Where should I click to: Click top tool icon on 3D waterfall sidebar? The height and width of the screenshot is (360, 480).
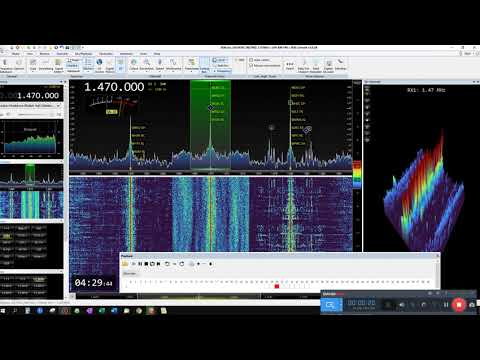tap(367, 88)
